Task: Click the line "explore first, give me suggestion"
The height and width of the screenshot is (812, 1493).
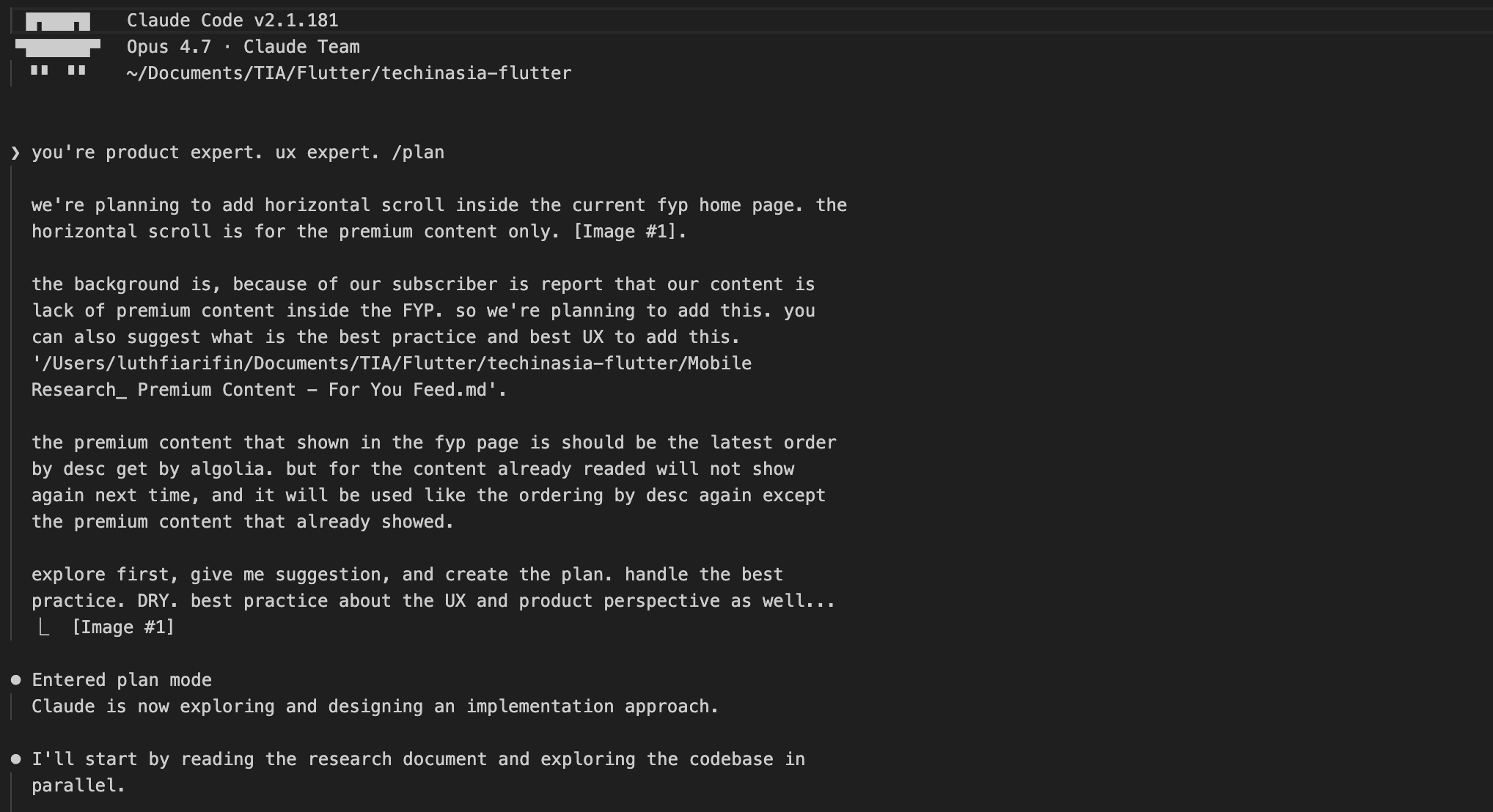Action: click(407, 575)
